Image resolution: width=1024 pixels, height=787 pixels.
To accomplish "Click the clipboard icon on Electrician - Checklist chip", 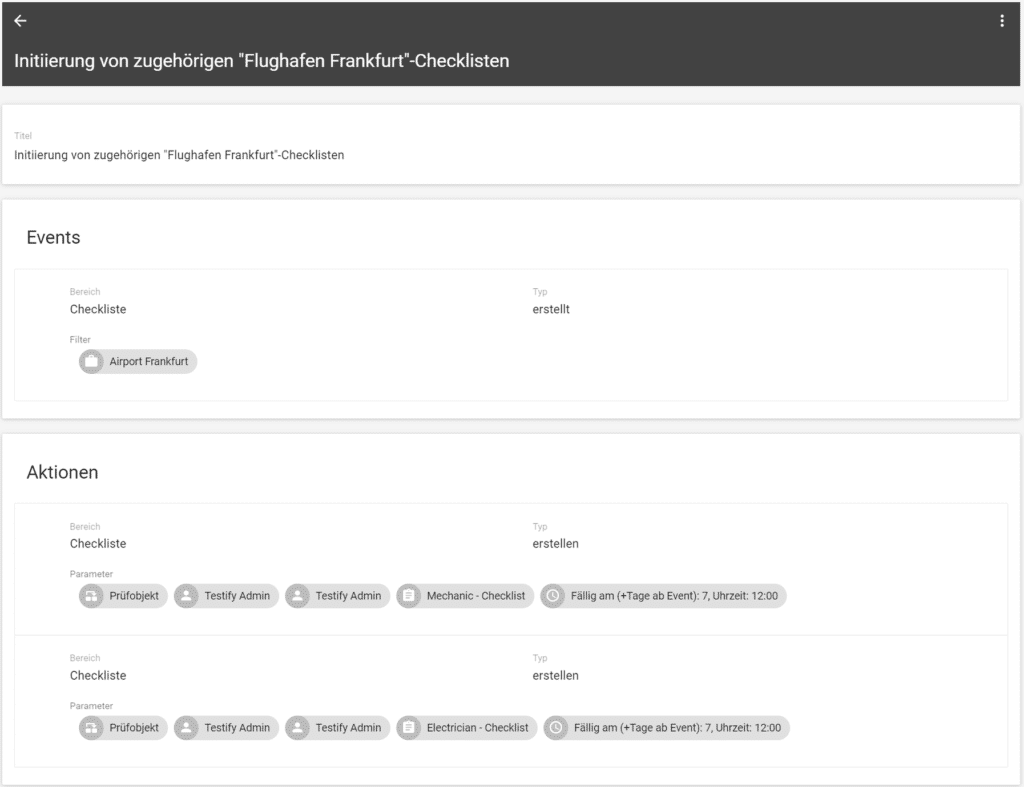I will [x=409, y=728].
